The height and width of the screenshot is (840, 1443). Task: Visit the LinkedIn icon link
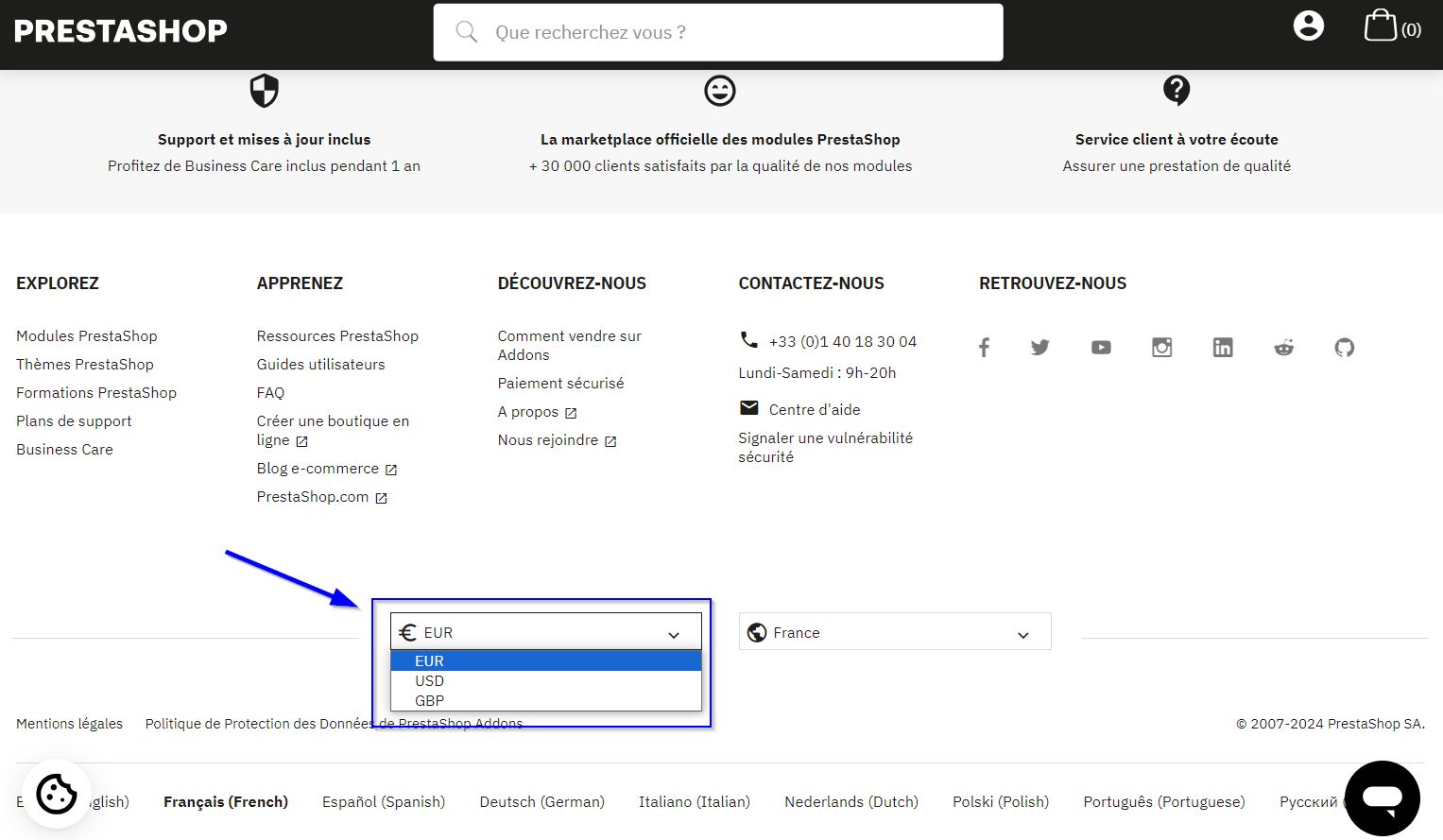pos(1223,348)
